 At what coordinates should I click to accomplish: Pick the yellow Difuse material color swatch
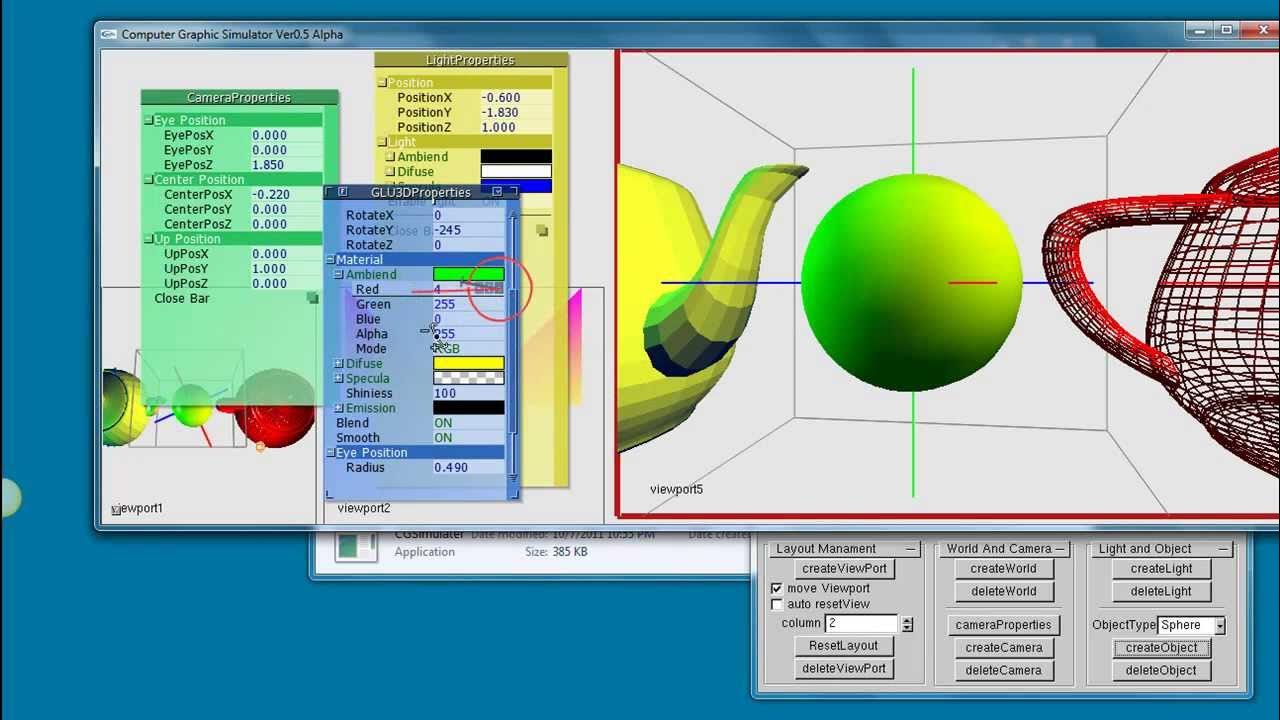(x=468, y=363)
